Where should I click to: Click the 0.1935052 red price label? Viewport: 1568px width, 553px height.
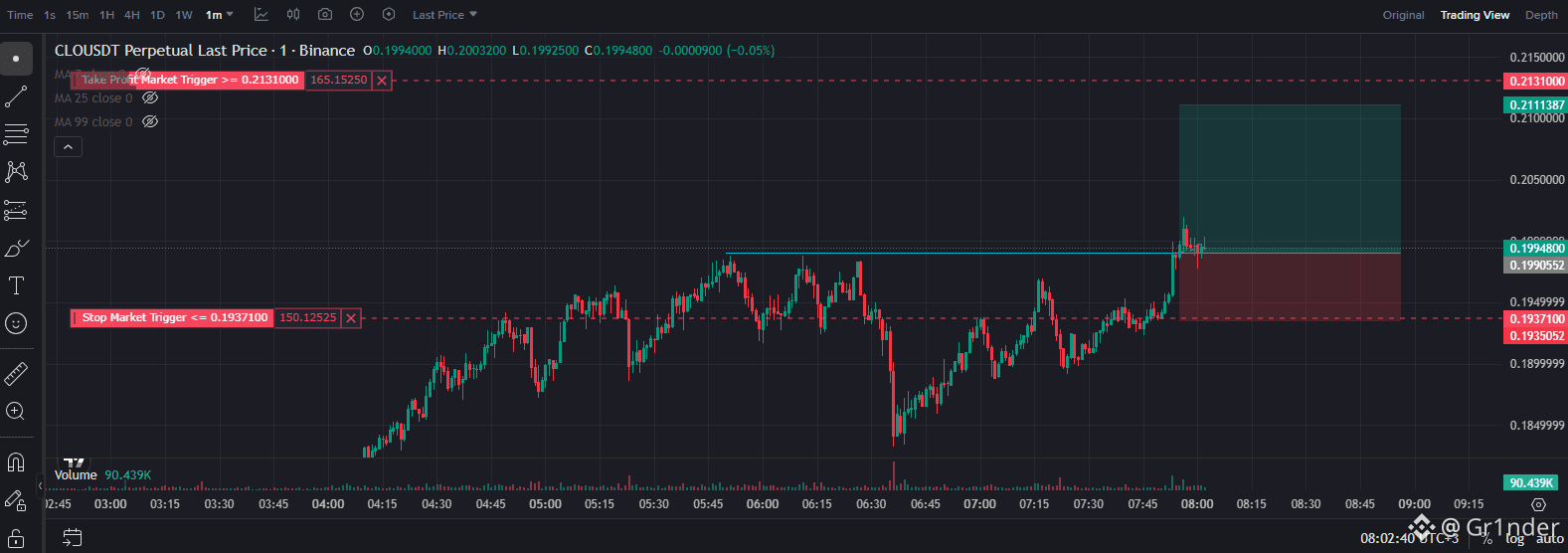pyautogui.click(x=1536, y=336)
